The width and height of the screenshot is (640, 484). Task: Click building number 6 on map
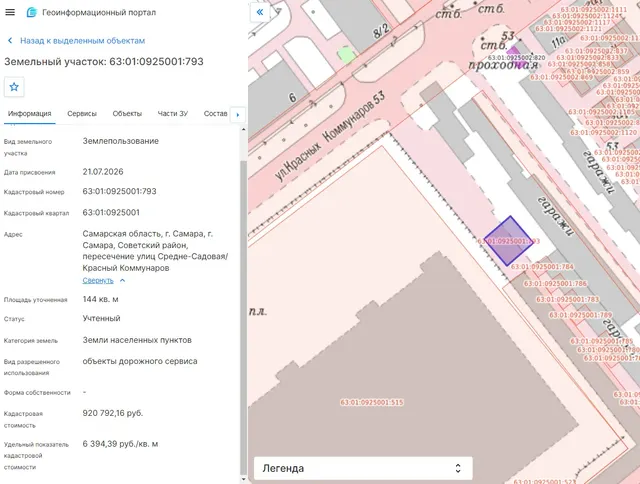(x=292, y=98)
